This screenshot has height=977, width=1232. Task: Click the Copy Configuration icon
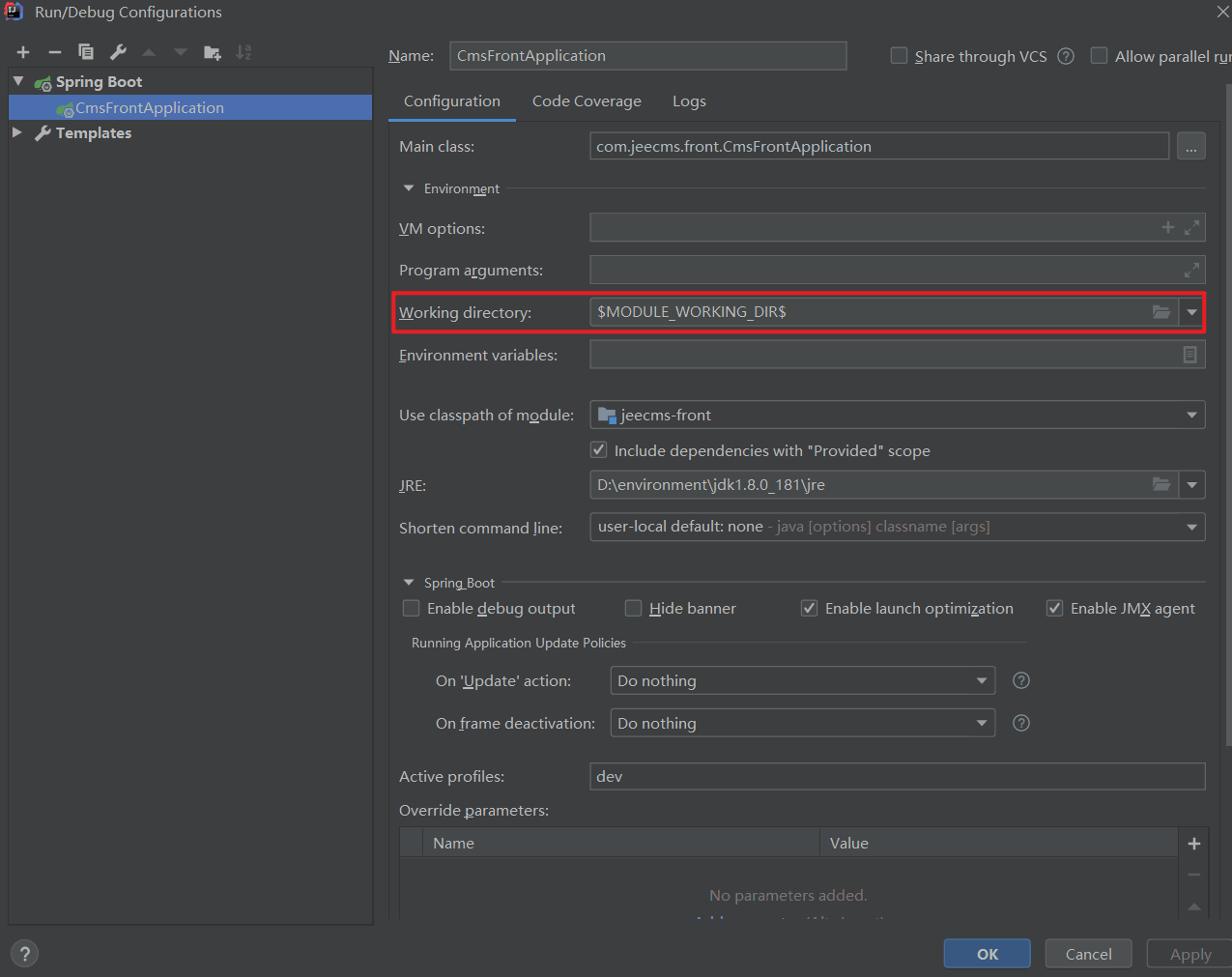(86, 52)
